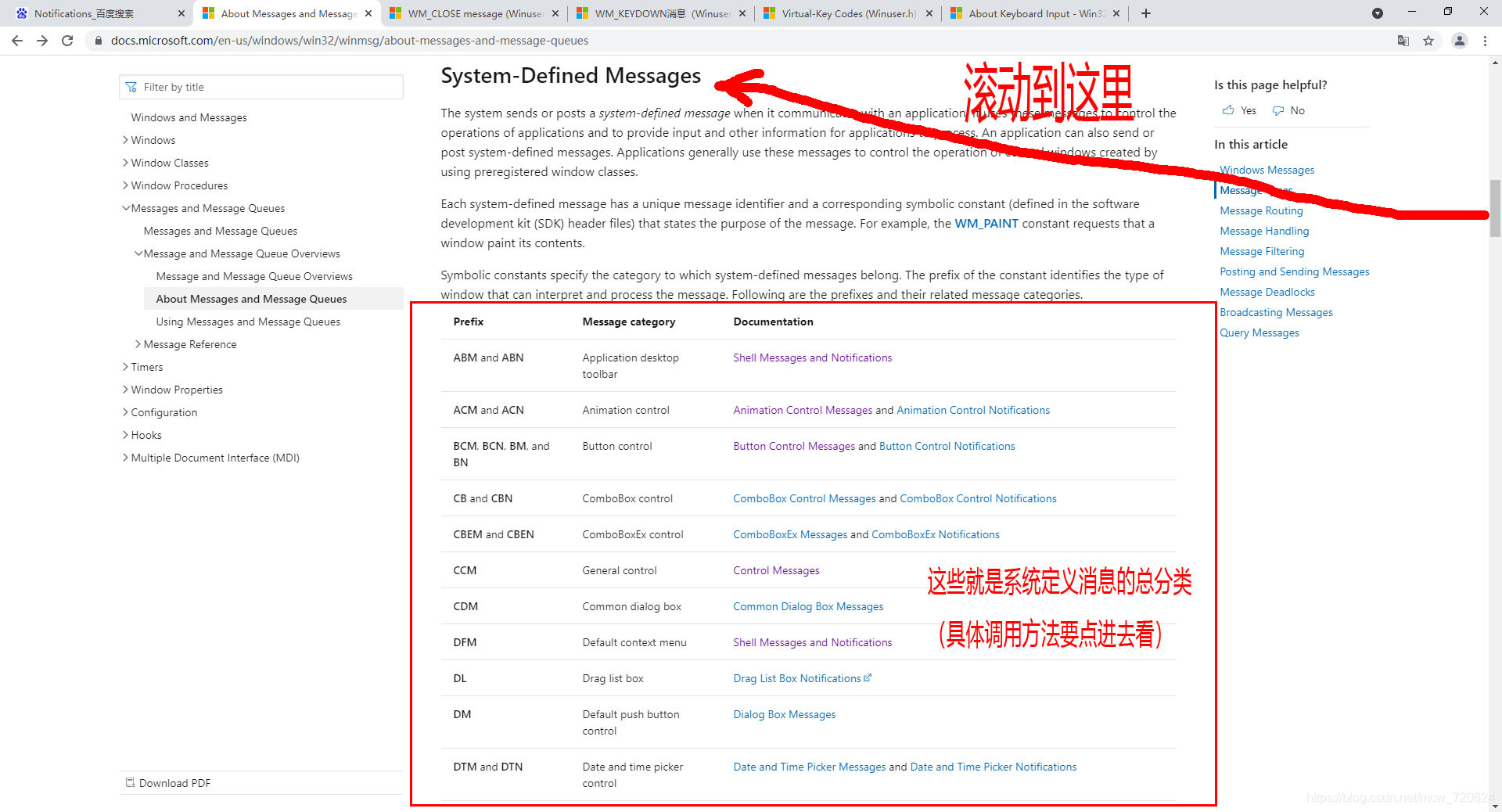Open a new browser tab
This screenshot has width=1502, height=812.
click(x=1145, y=13)
